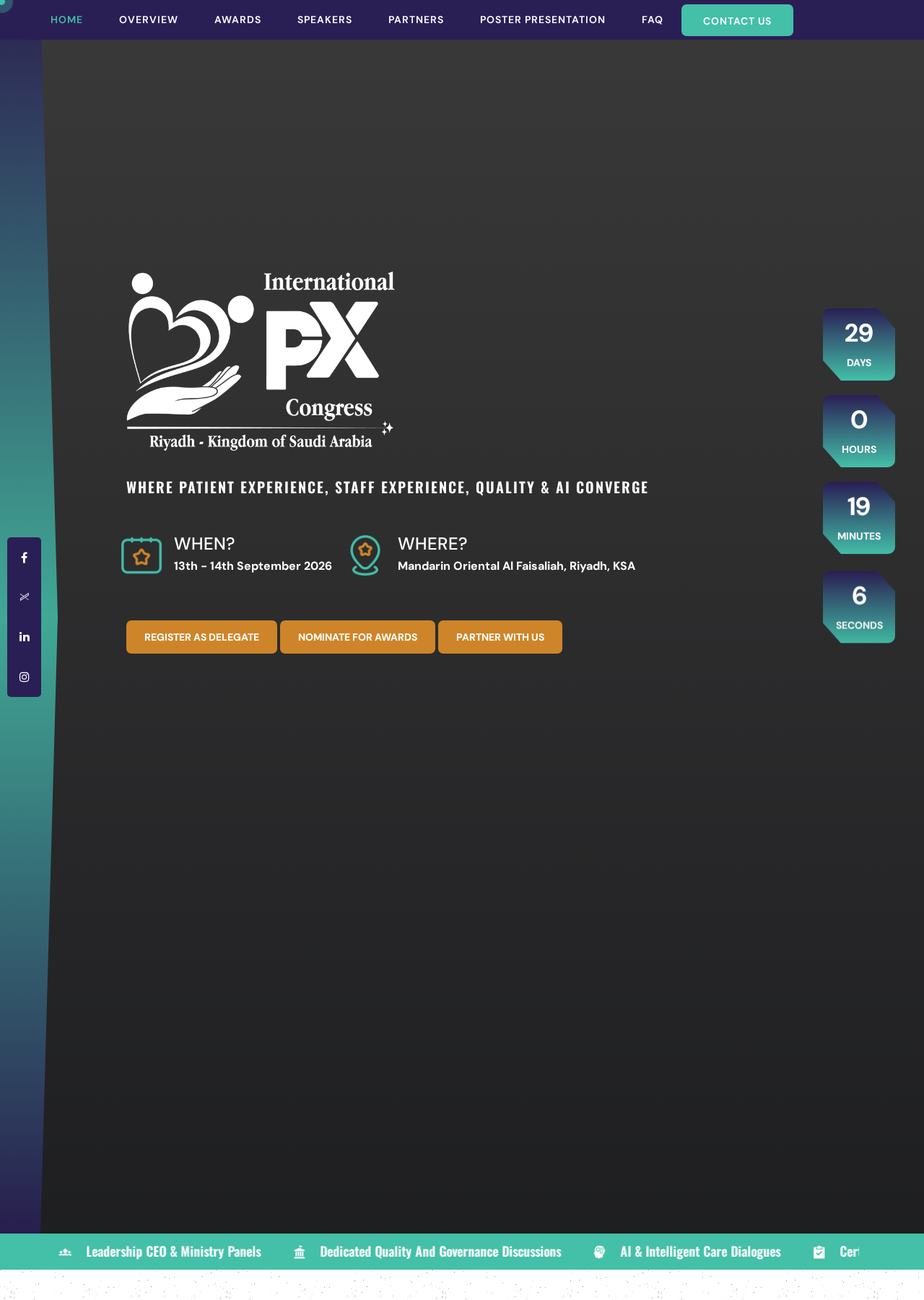
Task: Open the Overview nav item
Action: pyautogui.click(x=149, y=19)
